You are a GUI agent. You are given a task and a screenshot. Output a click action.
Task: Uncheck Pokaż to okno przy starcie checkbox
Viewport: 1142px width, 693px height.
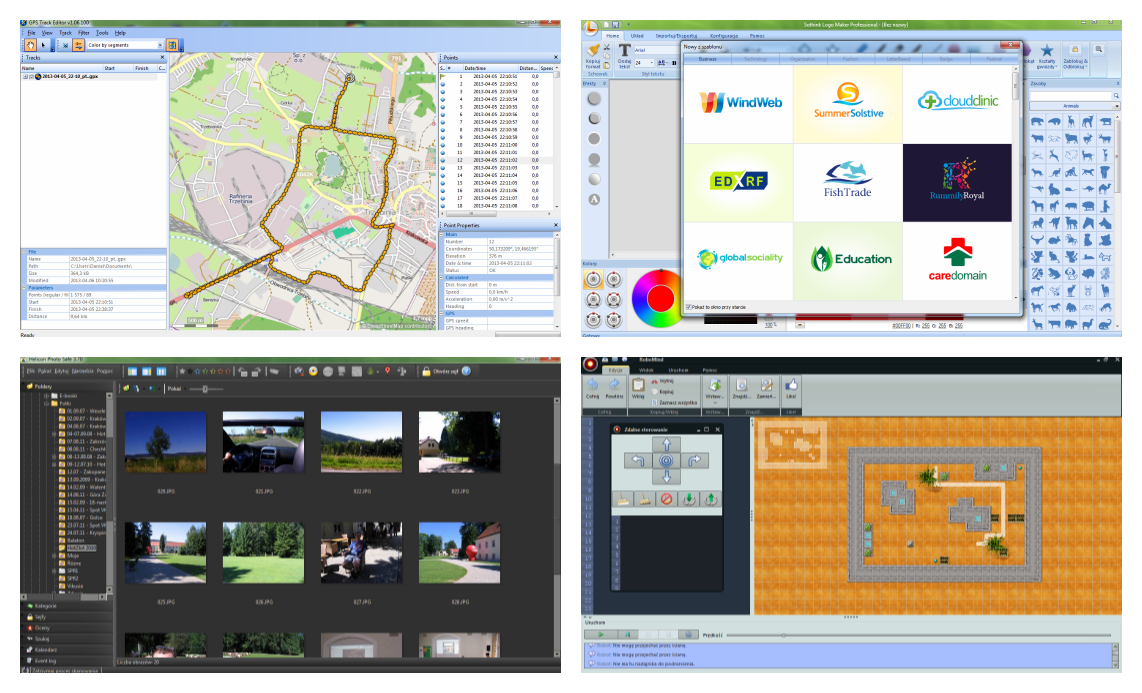point(688,307)
